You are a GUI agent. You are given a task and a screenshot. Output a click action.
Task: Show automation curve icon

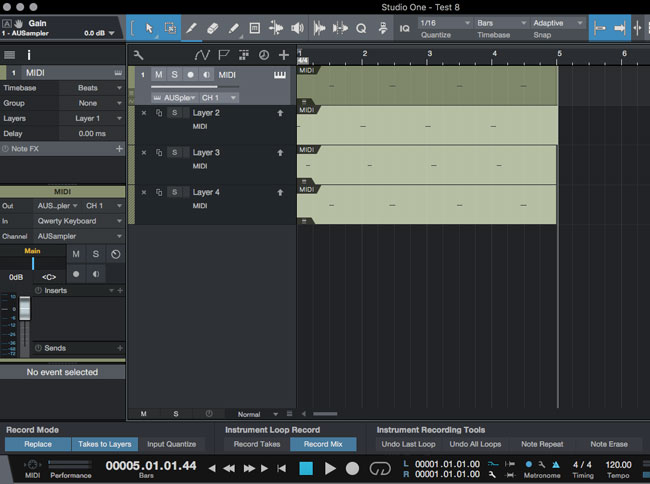pyautogui.click(x=202, y=55)
